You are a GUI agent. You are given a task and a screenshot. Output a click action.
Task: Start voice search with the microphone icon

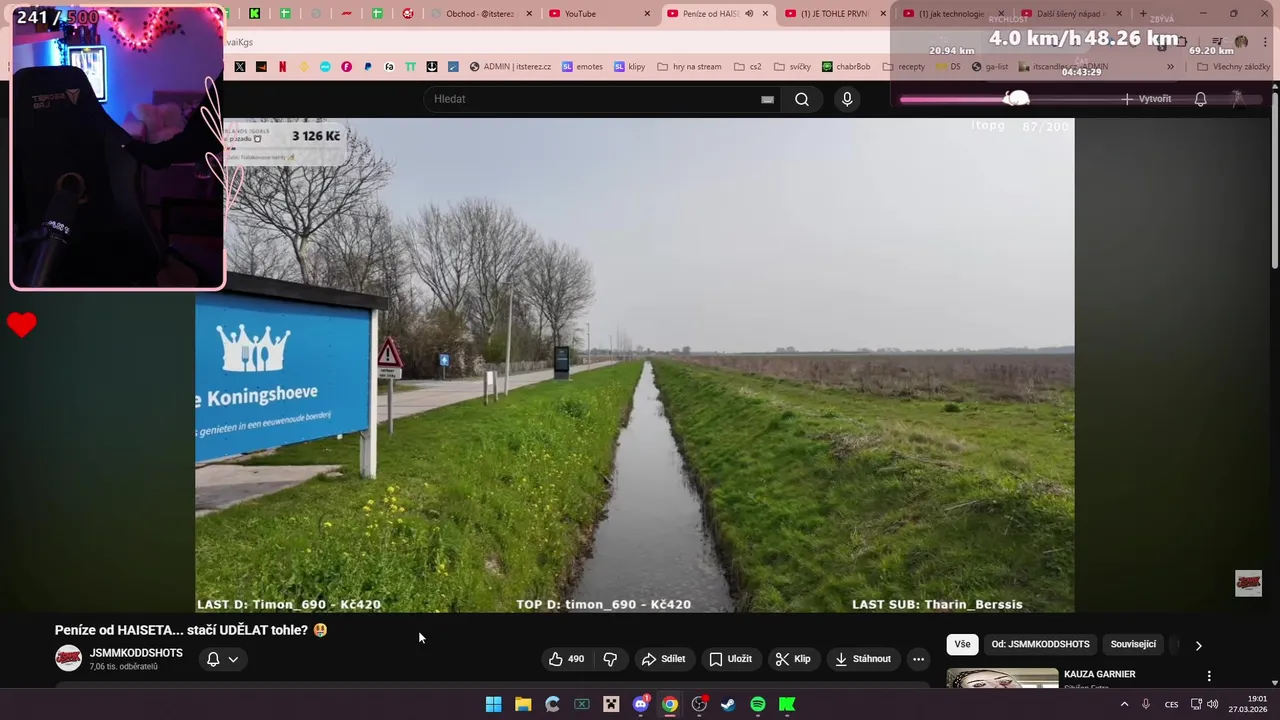pyautogui.click(x=847, y=99)
